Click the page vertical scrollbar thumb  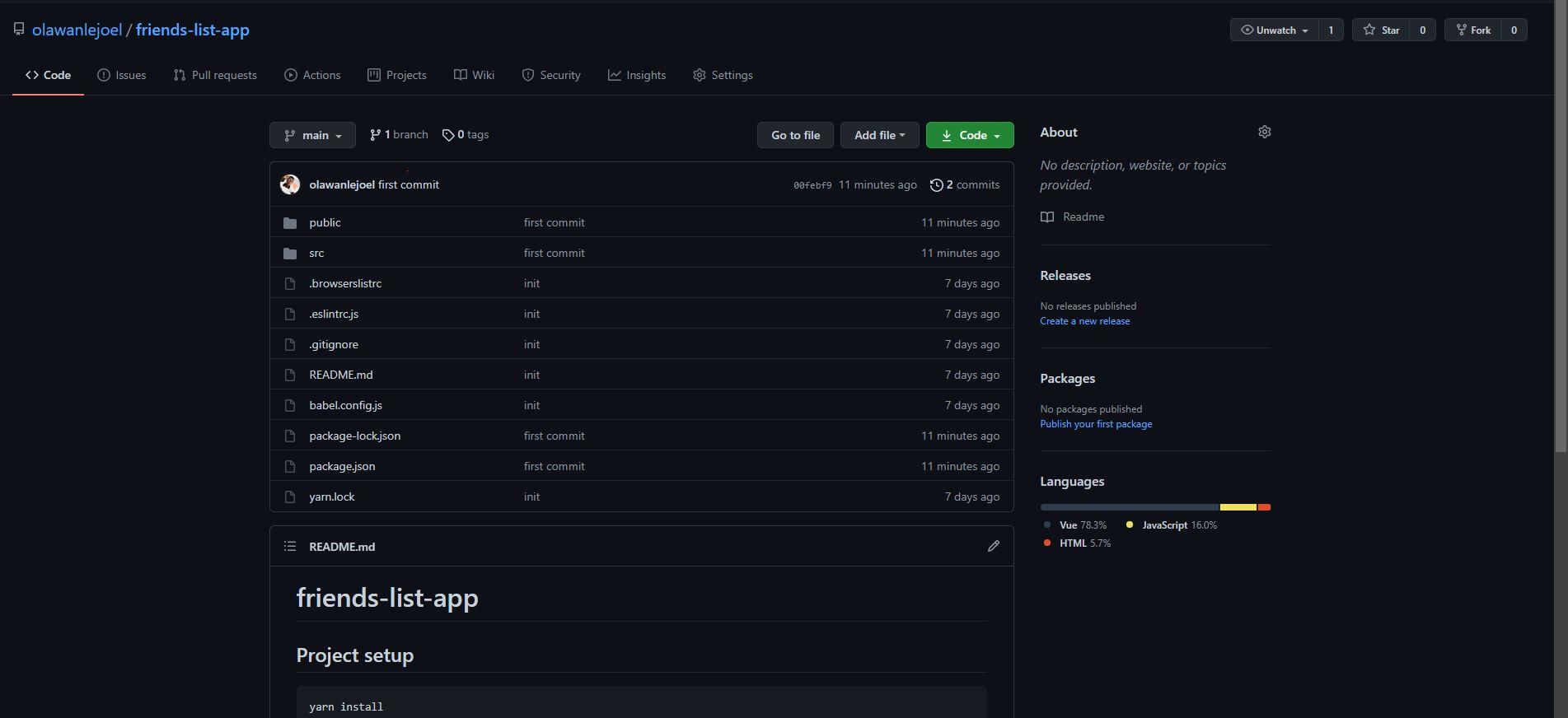[1561, 227]
